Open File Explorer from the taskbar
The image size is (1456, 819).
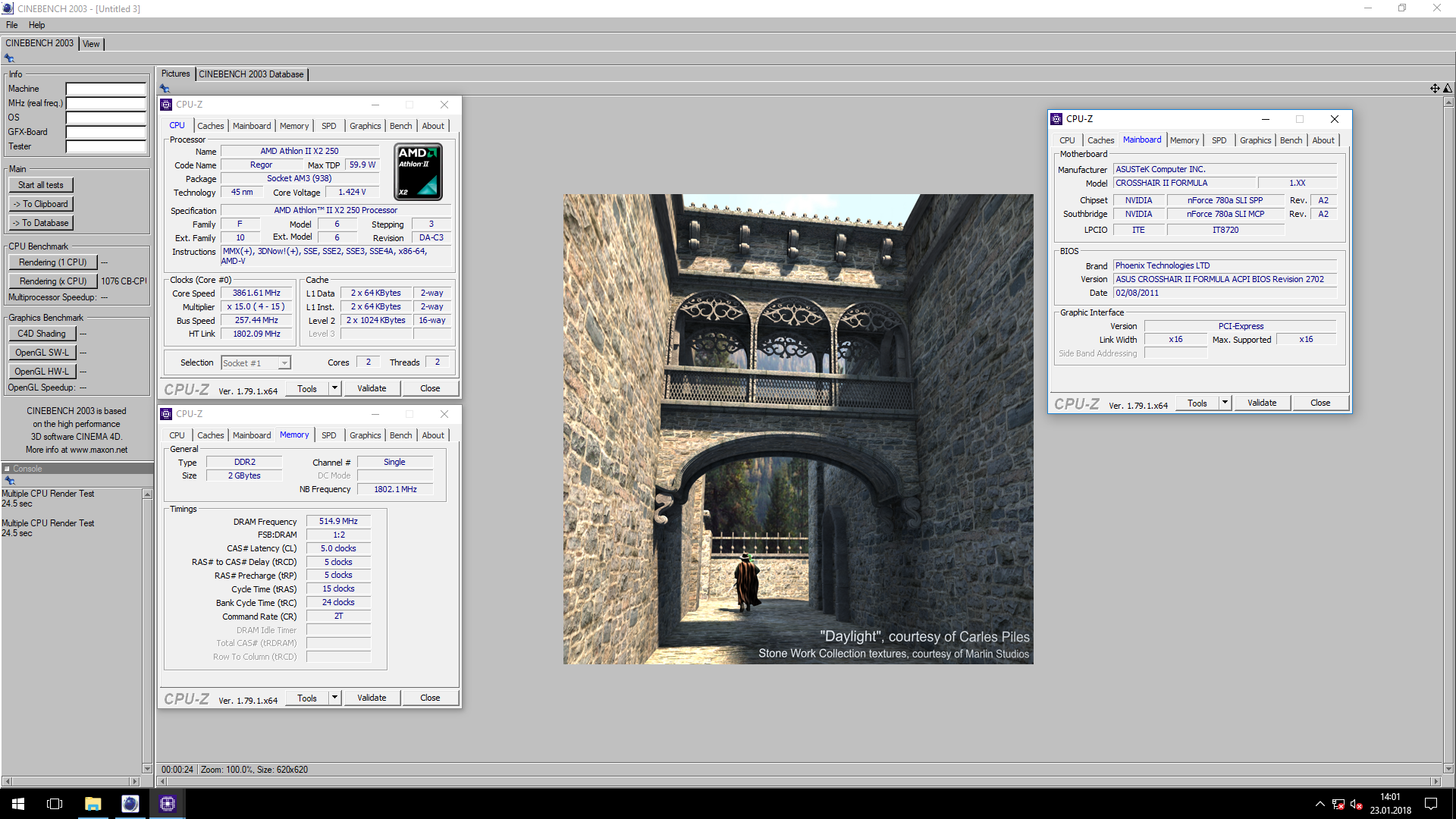pyautogui.click(x=93, y=804)
